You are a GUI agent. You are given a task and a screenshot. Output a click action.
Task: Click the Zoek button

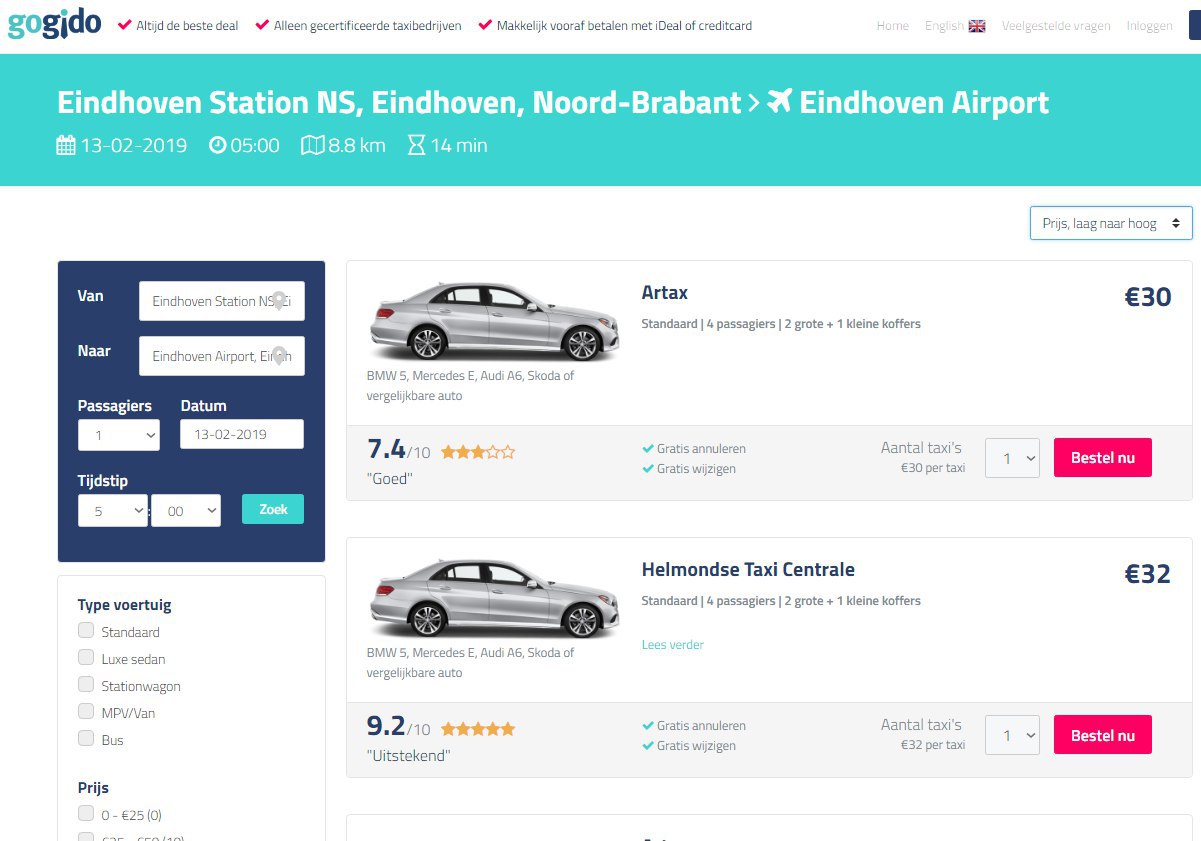[273, 509]
